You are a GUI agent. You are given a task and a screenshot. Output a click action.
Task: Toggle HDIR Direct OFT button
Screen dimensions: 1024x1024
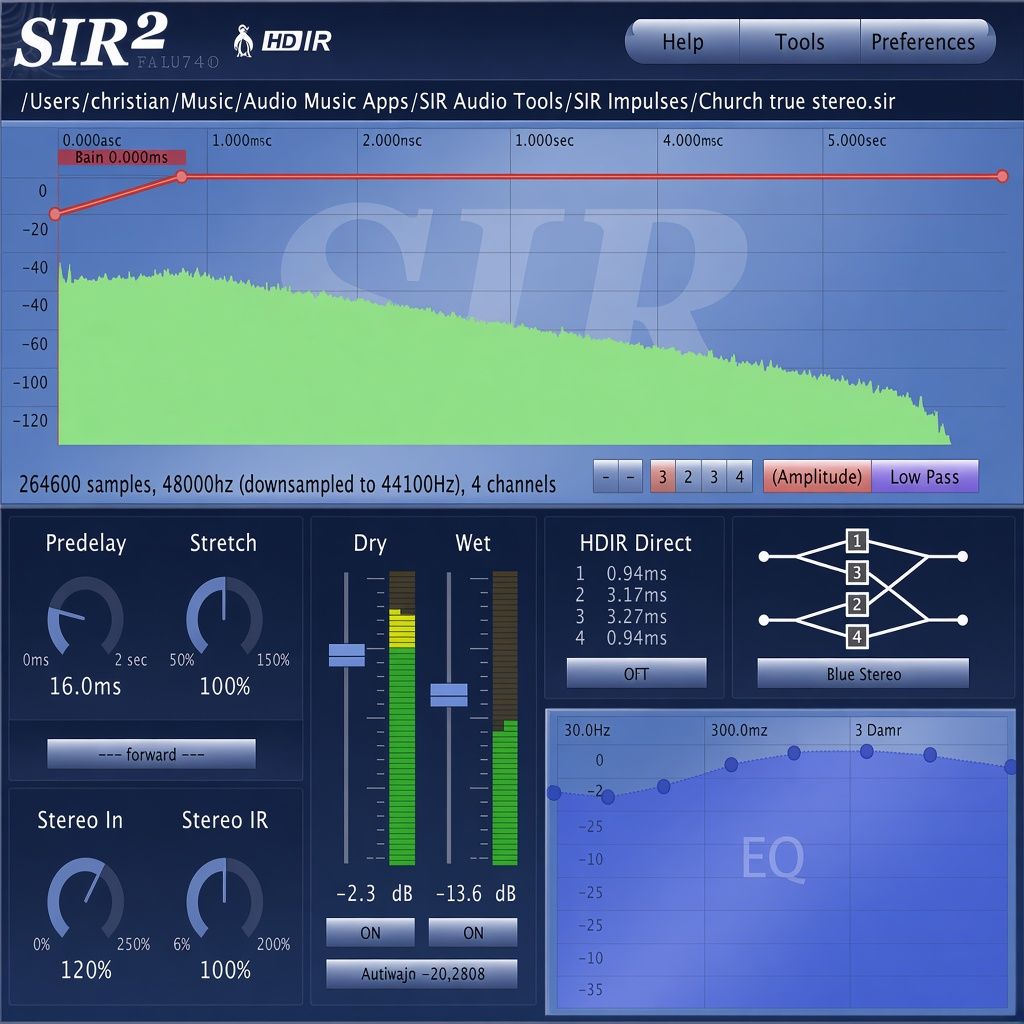point(636,673)
